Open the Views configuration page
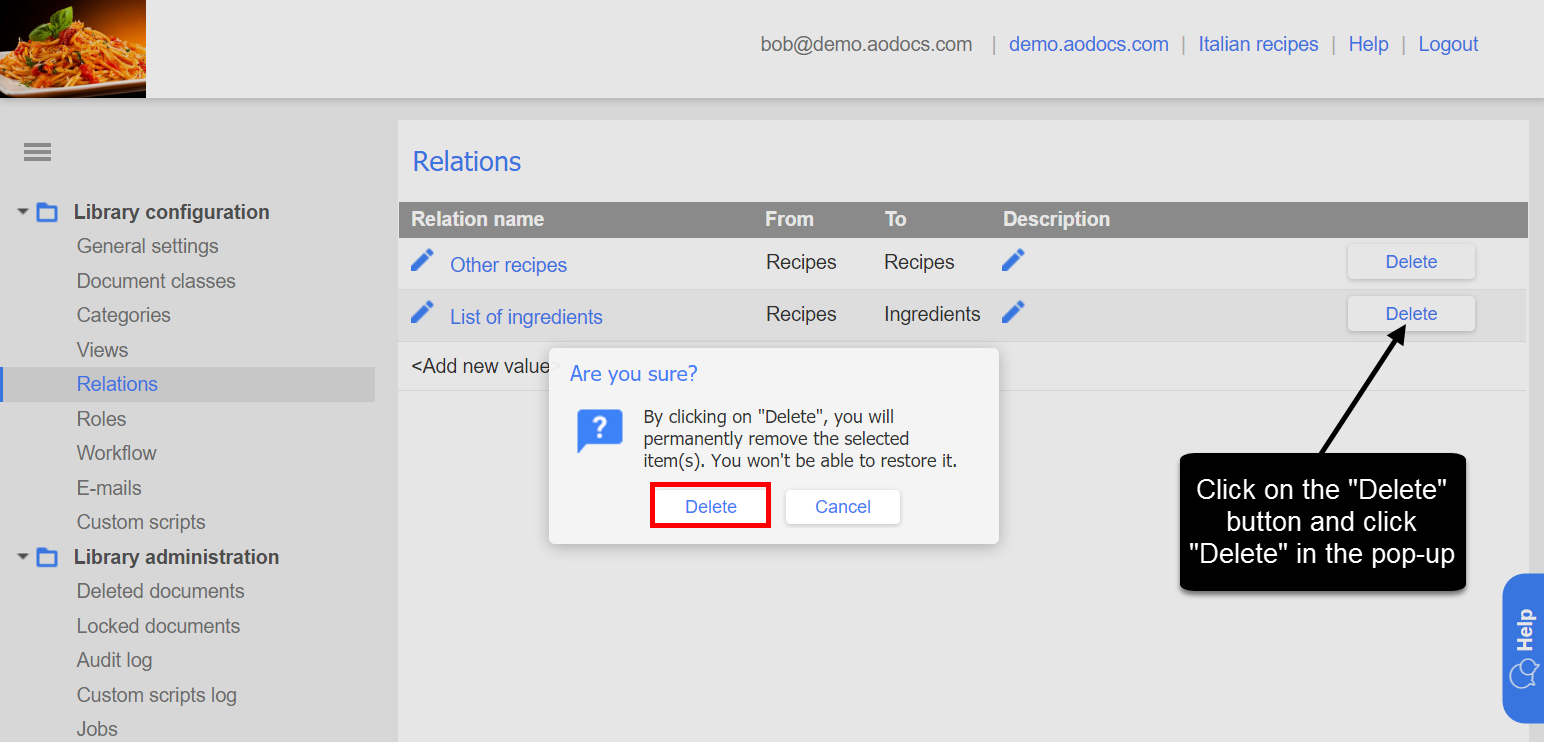 (102, 350)
